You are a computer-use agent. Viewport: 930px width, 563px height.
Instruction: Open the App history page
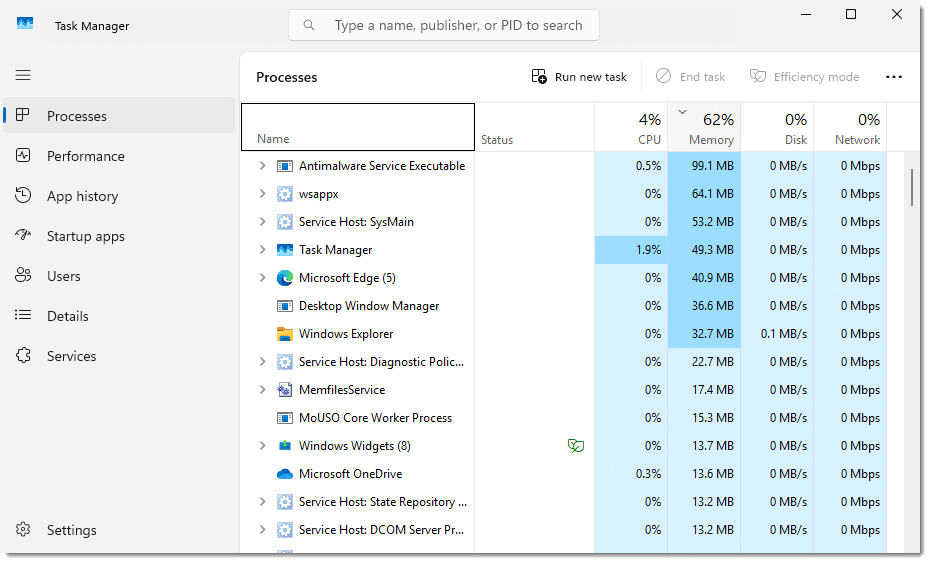119,196
